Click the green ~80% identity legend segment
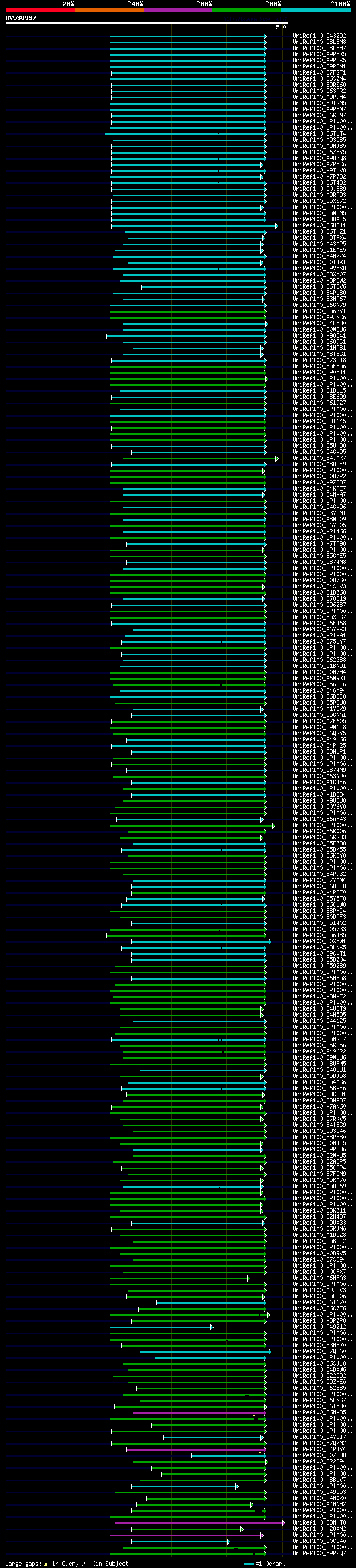 (247, 11)
